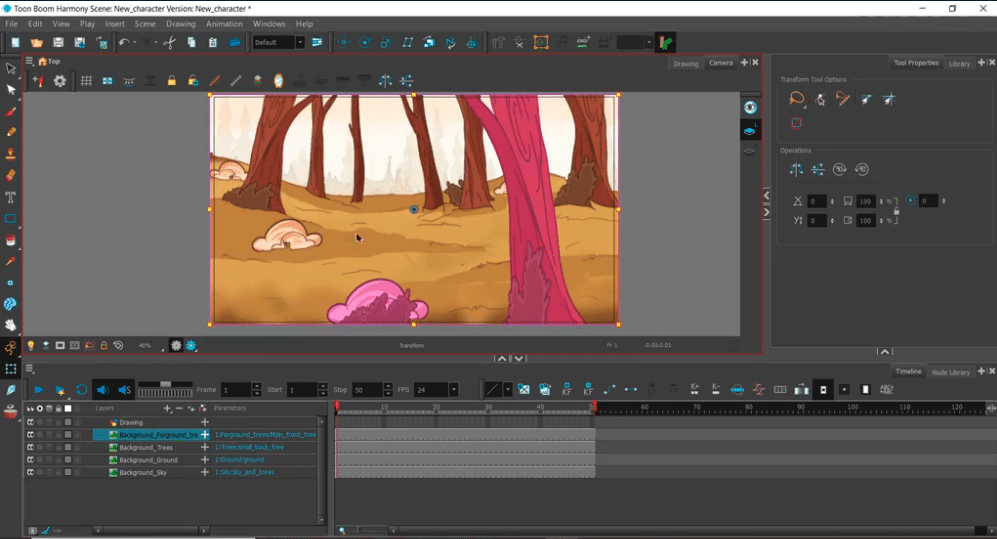Hide the Background_Trees layer

[30, 448]
